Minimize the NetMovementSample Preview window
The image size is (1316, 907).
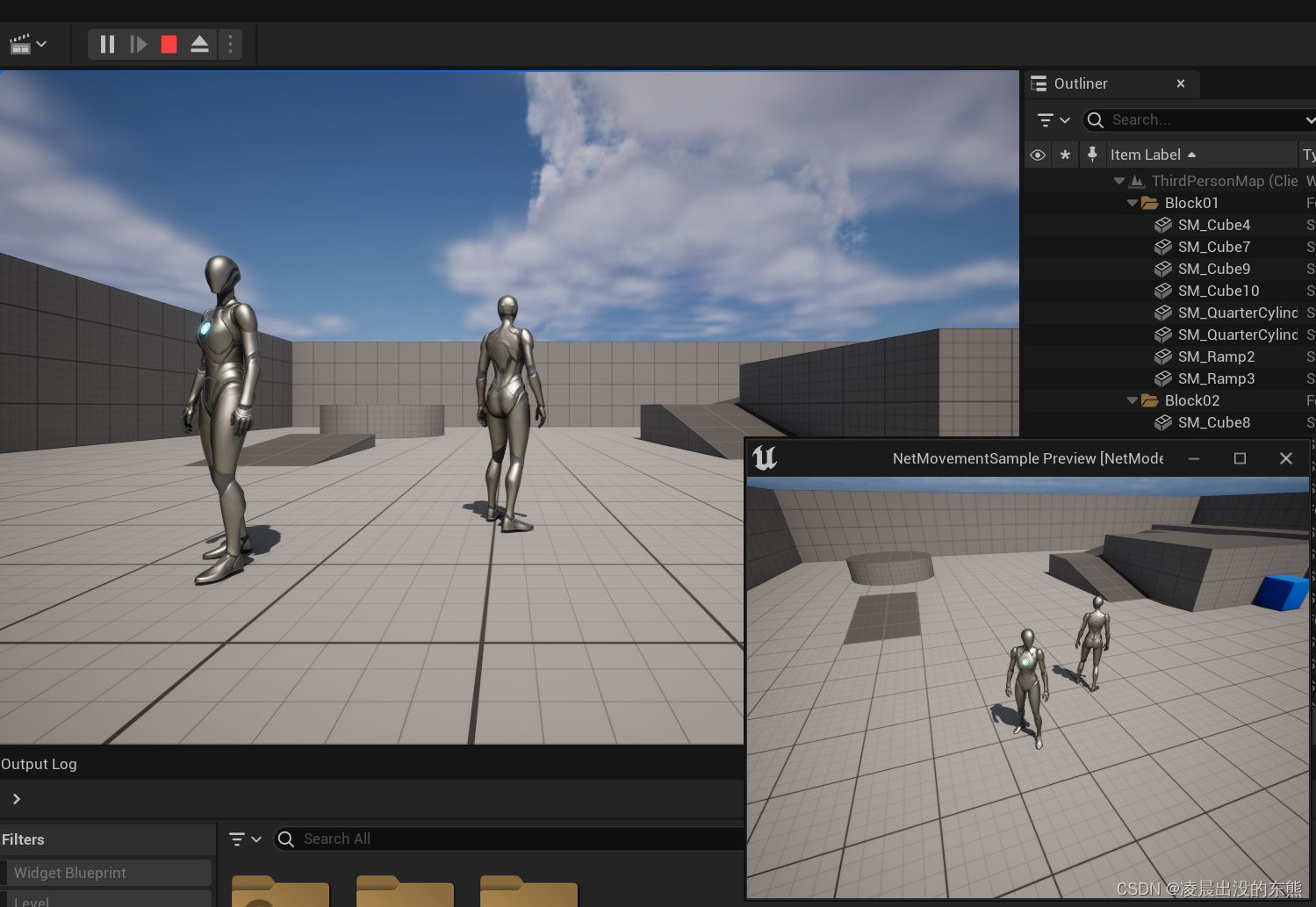1194,458
